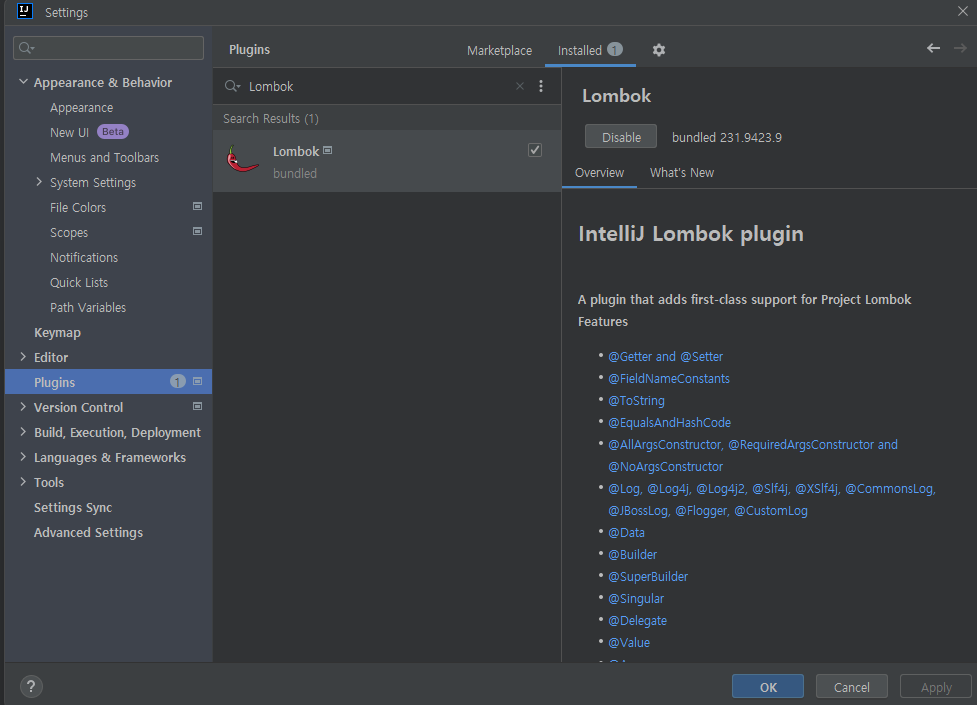The height and width of the screenshot is (705, 977).
Task: Open the @Value link
Action: point(629,642)
